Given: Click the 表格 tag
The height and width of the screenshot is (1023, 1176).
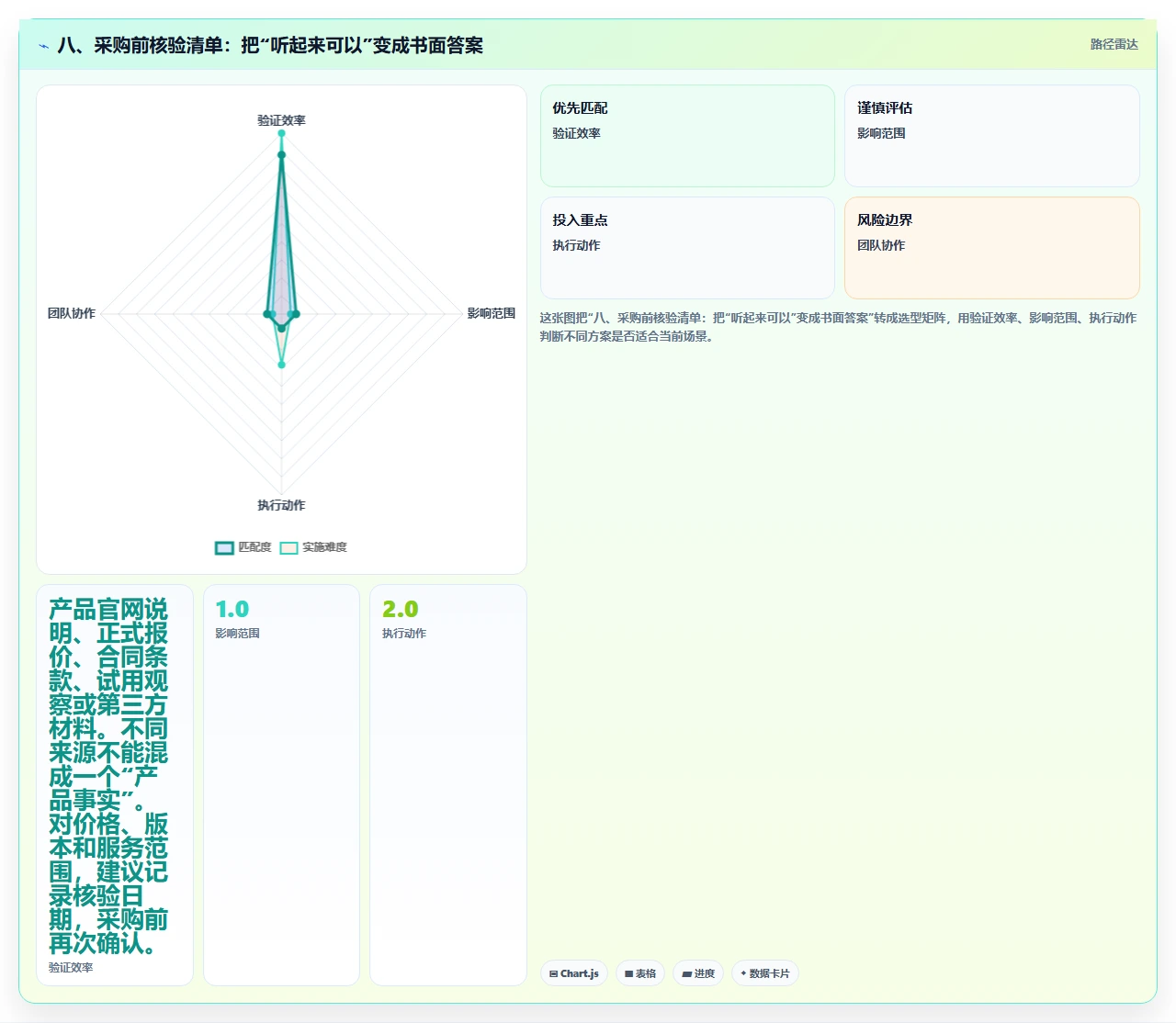Looking at the screenshot, I should pos(640,973).
